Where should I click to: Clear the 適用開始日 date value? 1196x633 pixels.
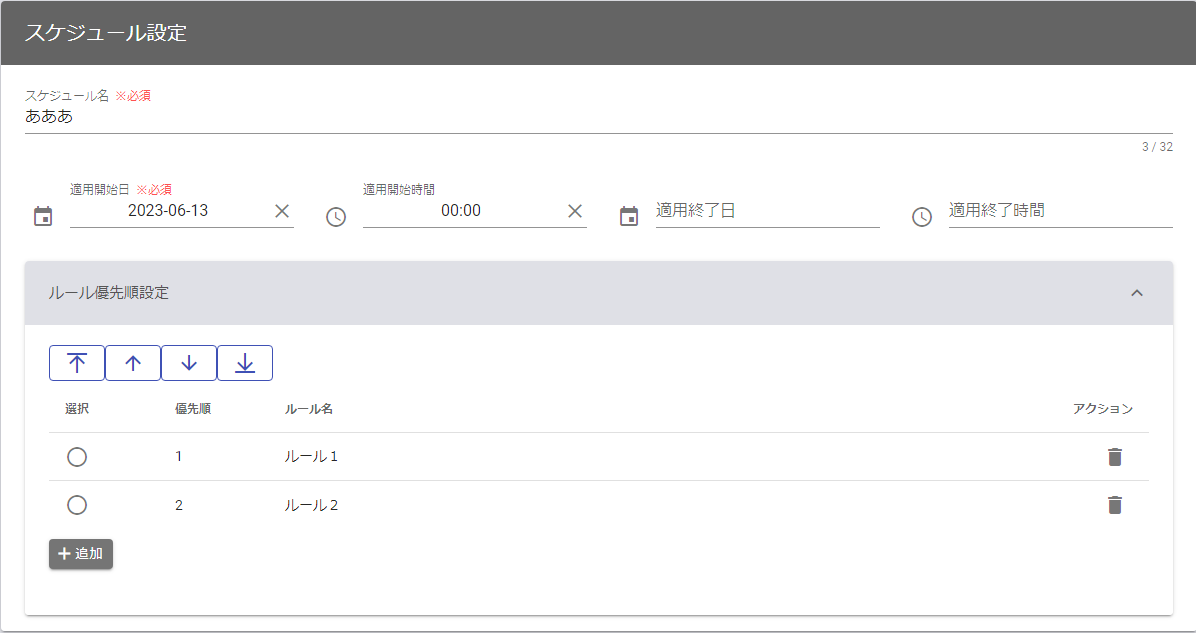pyautogui.click(x=282, y=211)
